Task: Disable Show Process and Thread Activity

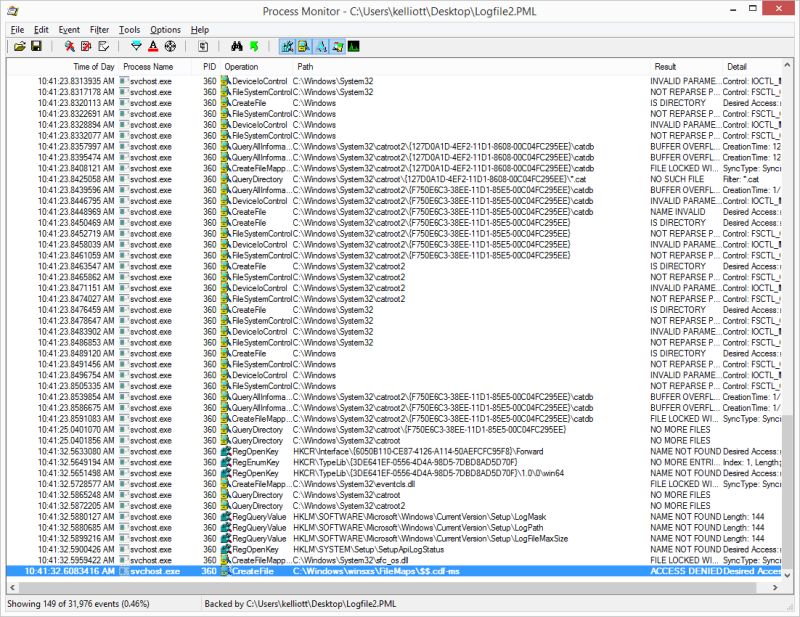Action: (337, 46)
